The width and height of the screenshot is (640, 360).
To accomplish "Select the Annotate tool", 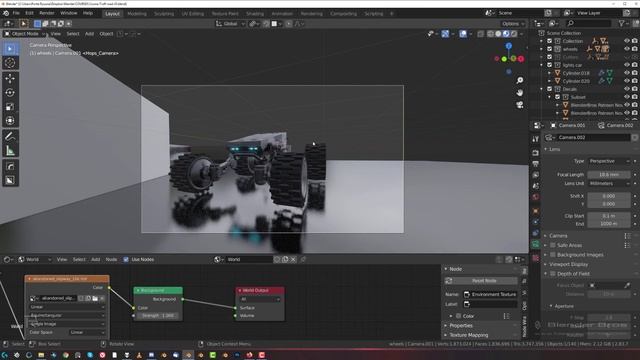I will coord(10,137).
